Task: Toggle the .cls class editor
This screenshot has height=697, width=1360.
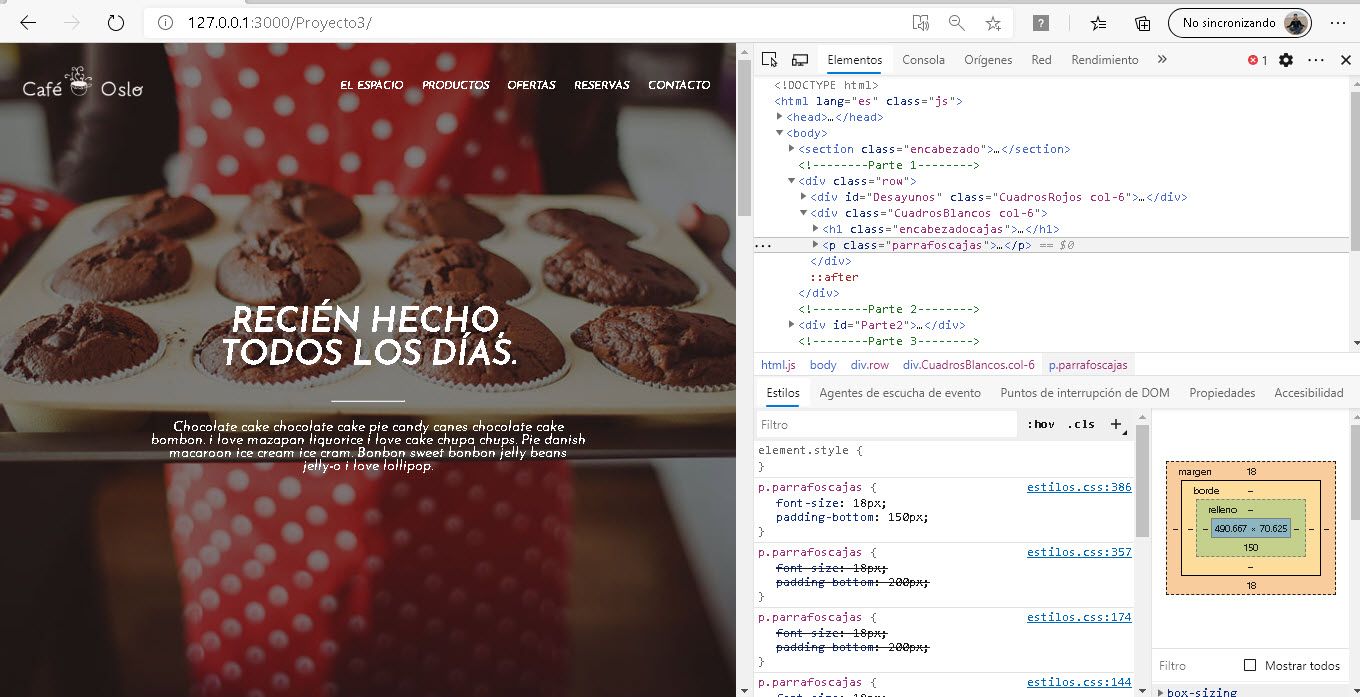Action: coord(1081,424)
